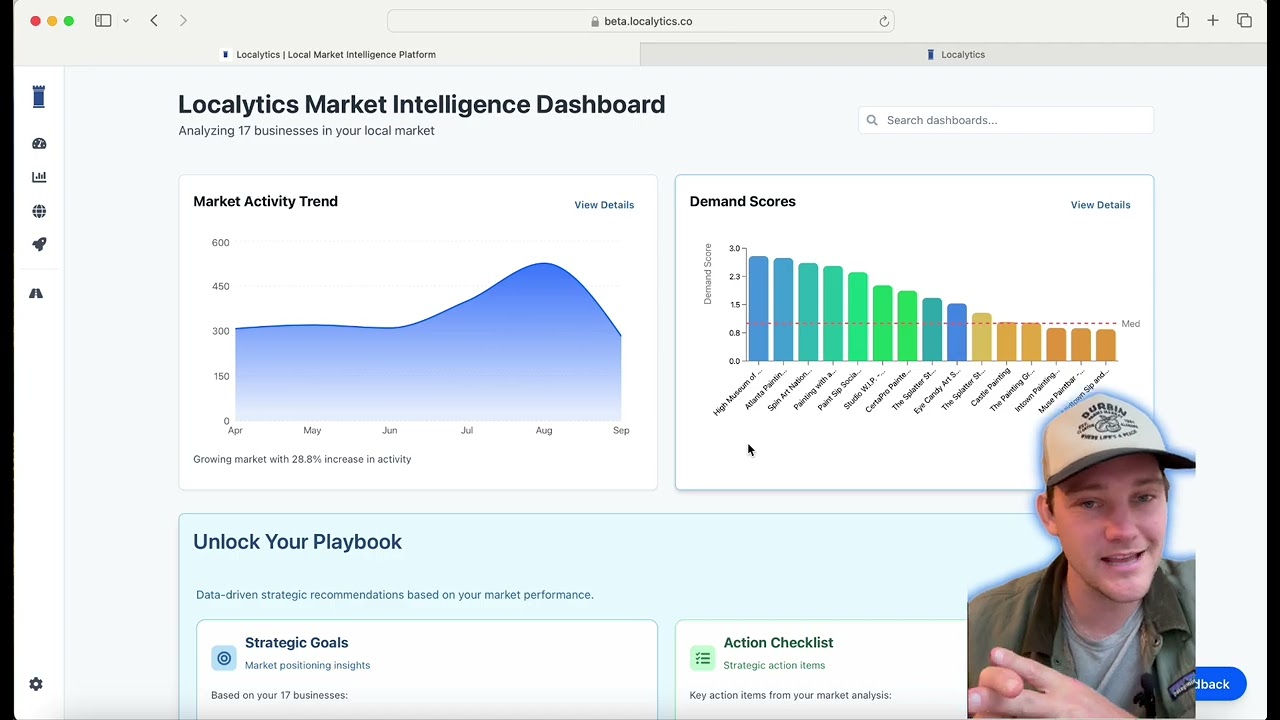
Task: Reload the page in Safari
Action: 884,21
